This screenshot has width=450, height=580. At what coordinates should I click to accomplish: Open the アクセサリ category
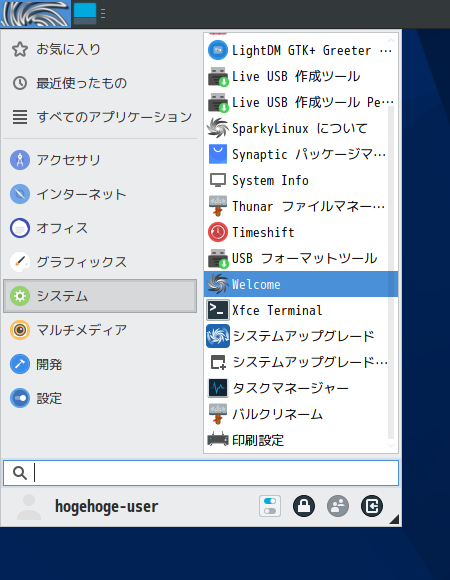tap(100, 160)
